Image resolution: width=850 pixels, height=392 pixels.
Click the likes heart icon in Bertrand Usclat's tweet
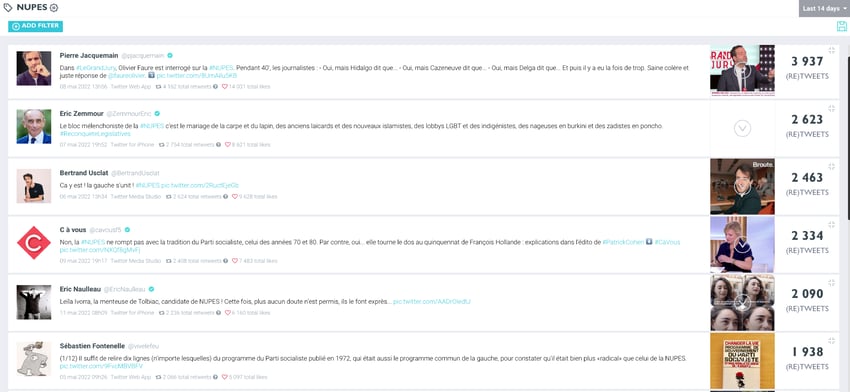235,197
